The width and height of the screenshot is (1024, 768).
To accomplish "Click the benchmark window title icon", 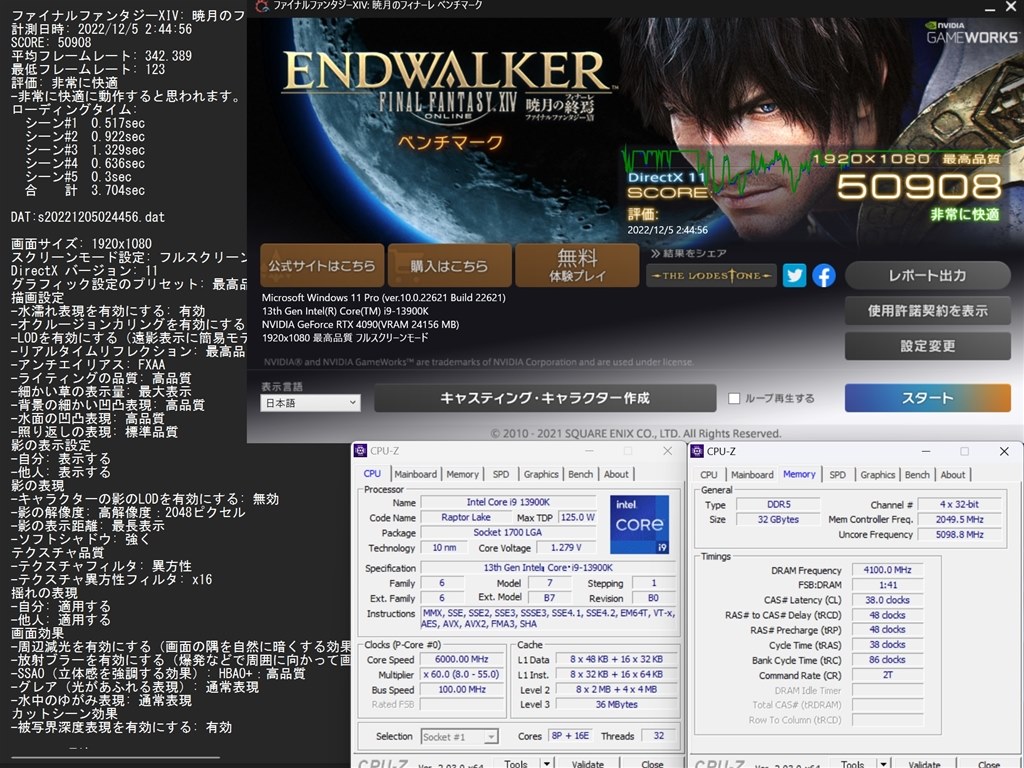I will click(262, 6).
